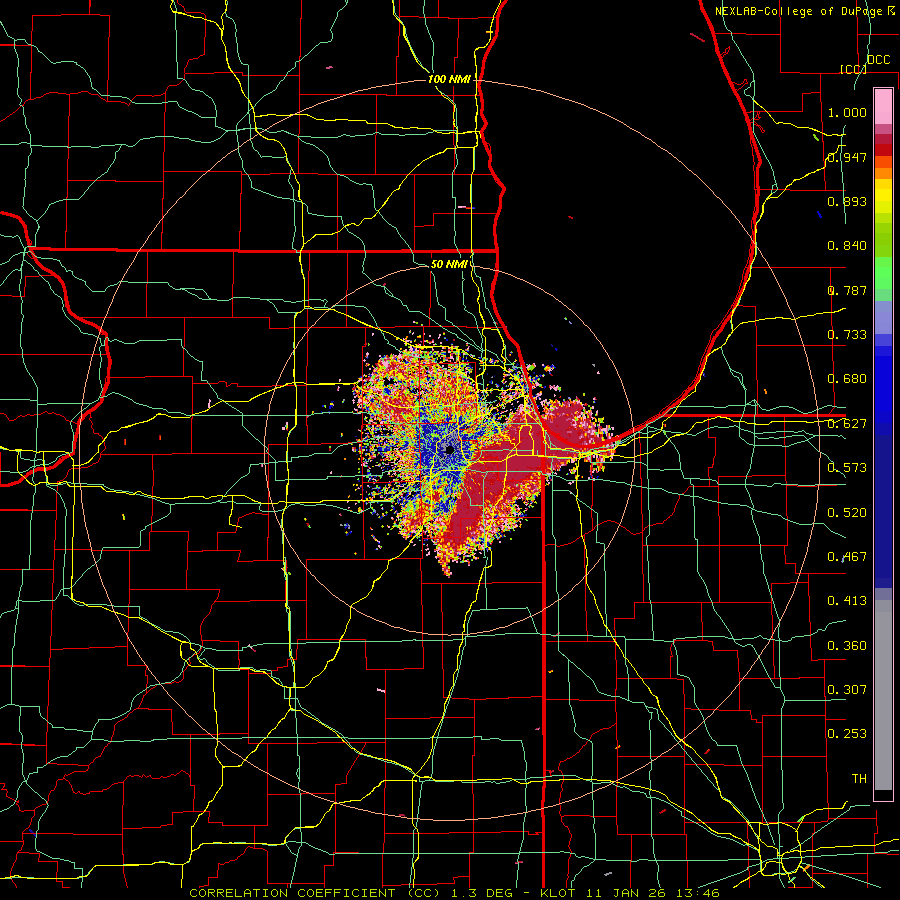The height and width of the screenshot is (900, 900).
Task: Click the [CC] units label
Action: (854, 69)
